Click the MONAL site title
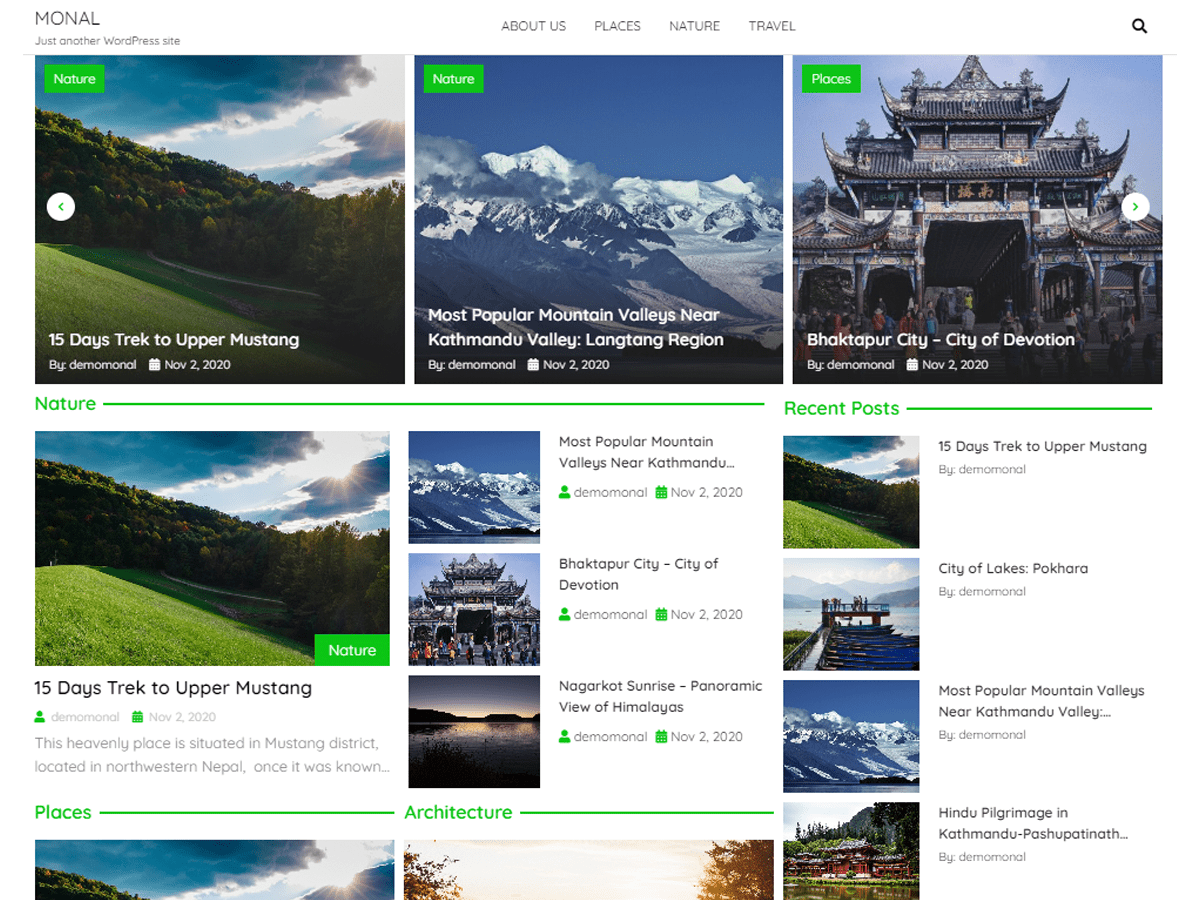The width and height of the screenshot is (1200, 900). pyautogui.click(x=67, y=18)
